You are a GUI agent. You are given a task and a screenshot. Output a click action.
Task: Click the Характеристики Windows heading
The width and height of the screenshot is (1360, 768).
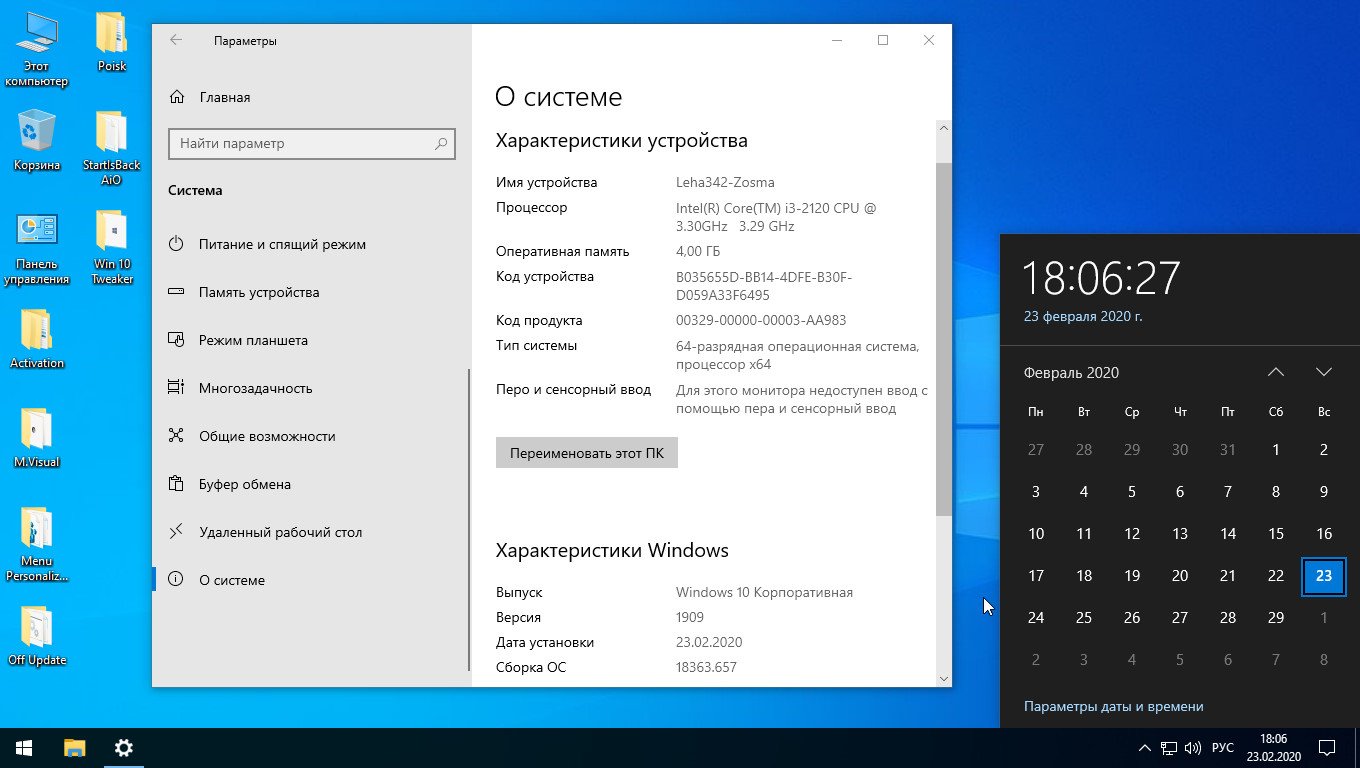click(x=612, y=550)
